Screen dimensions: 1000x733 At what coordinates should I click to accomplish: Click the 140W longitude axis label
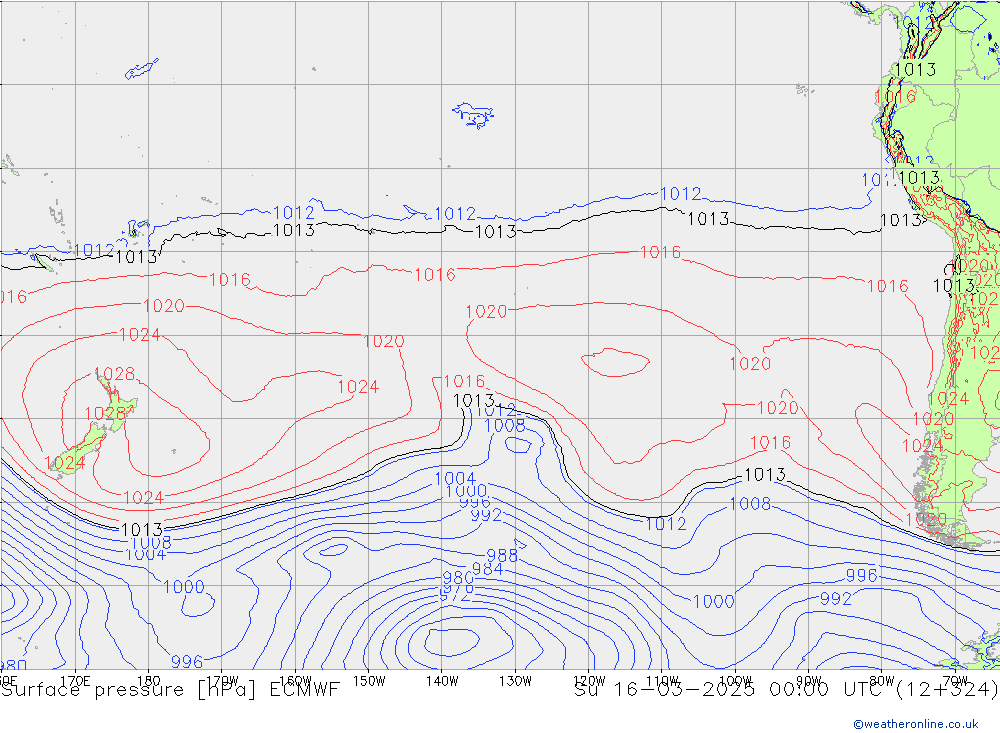[x=442, y=681]
